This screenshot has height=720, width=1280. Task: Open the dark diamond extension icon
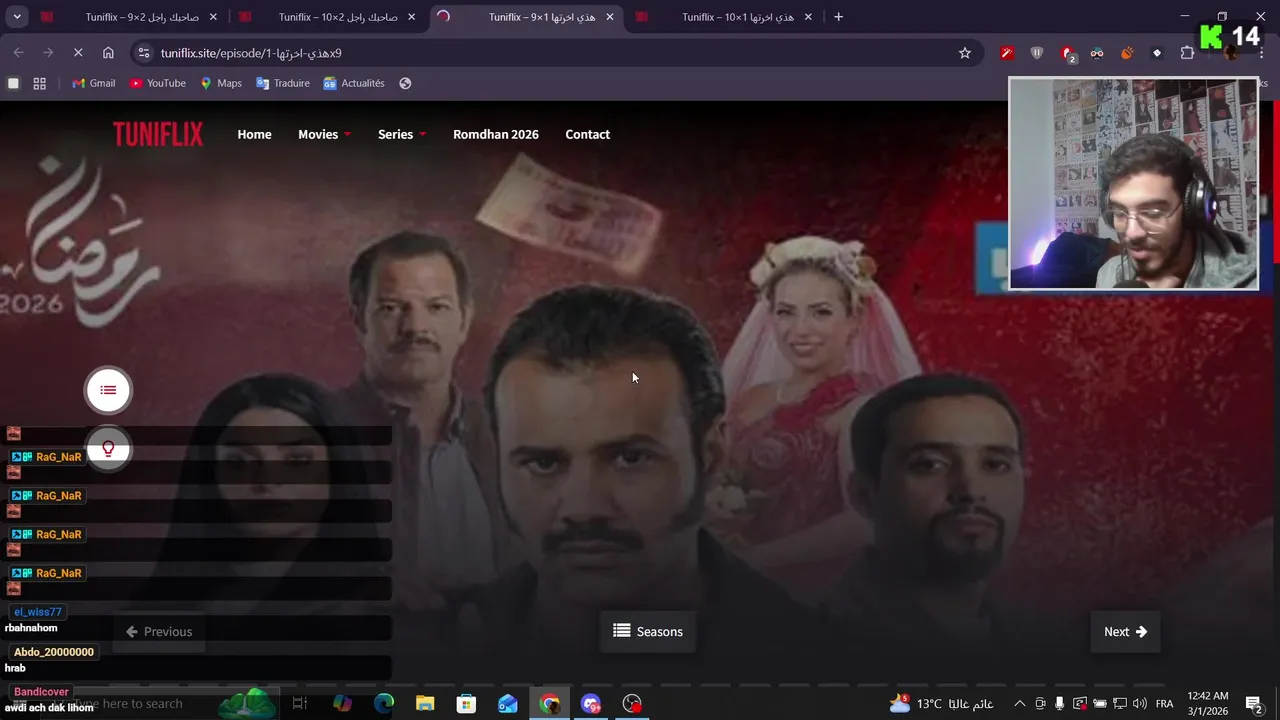pyautogui.click(x=1157, y=53)
